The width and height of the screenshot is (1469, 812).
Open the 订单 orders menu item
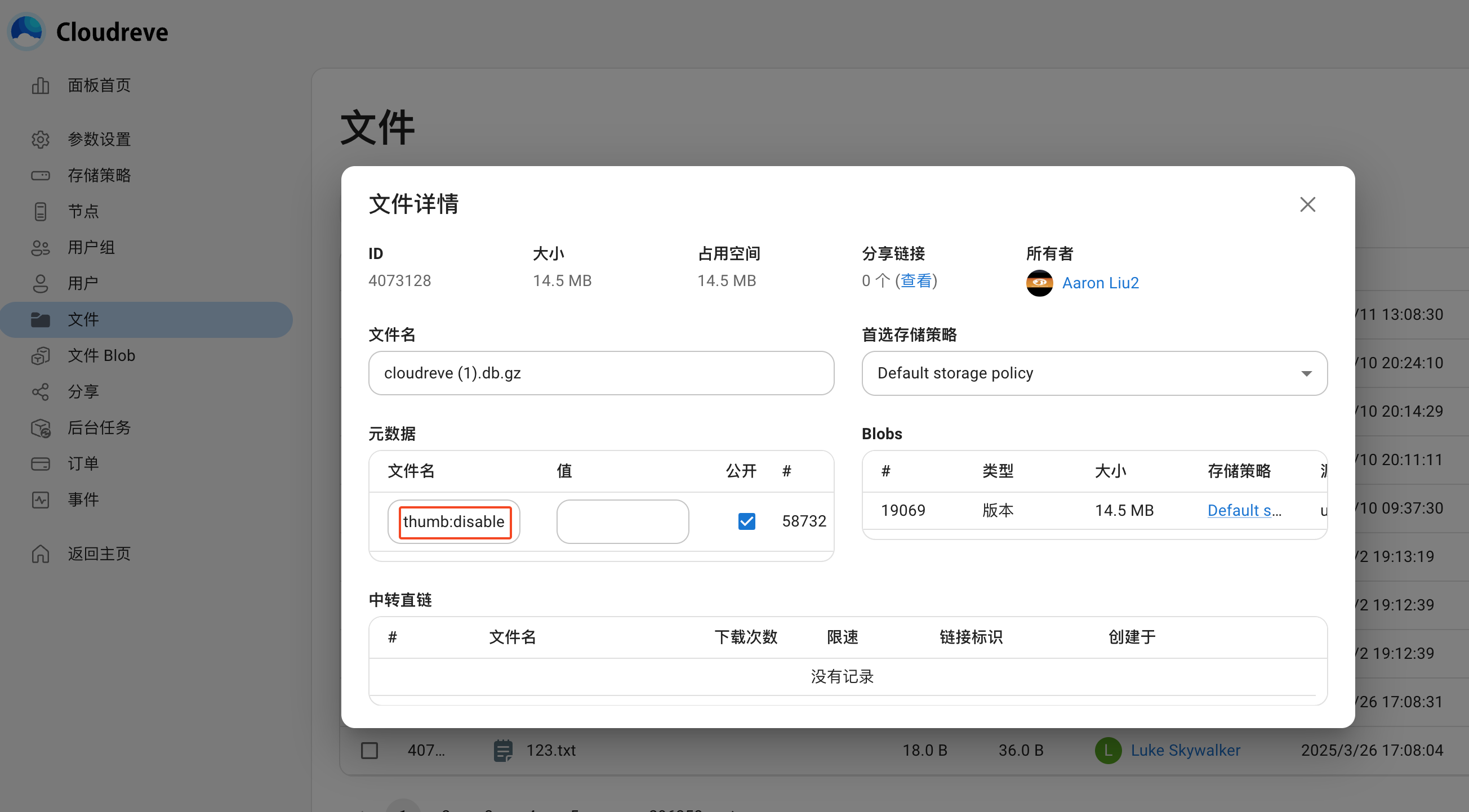click(40, 463)
